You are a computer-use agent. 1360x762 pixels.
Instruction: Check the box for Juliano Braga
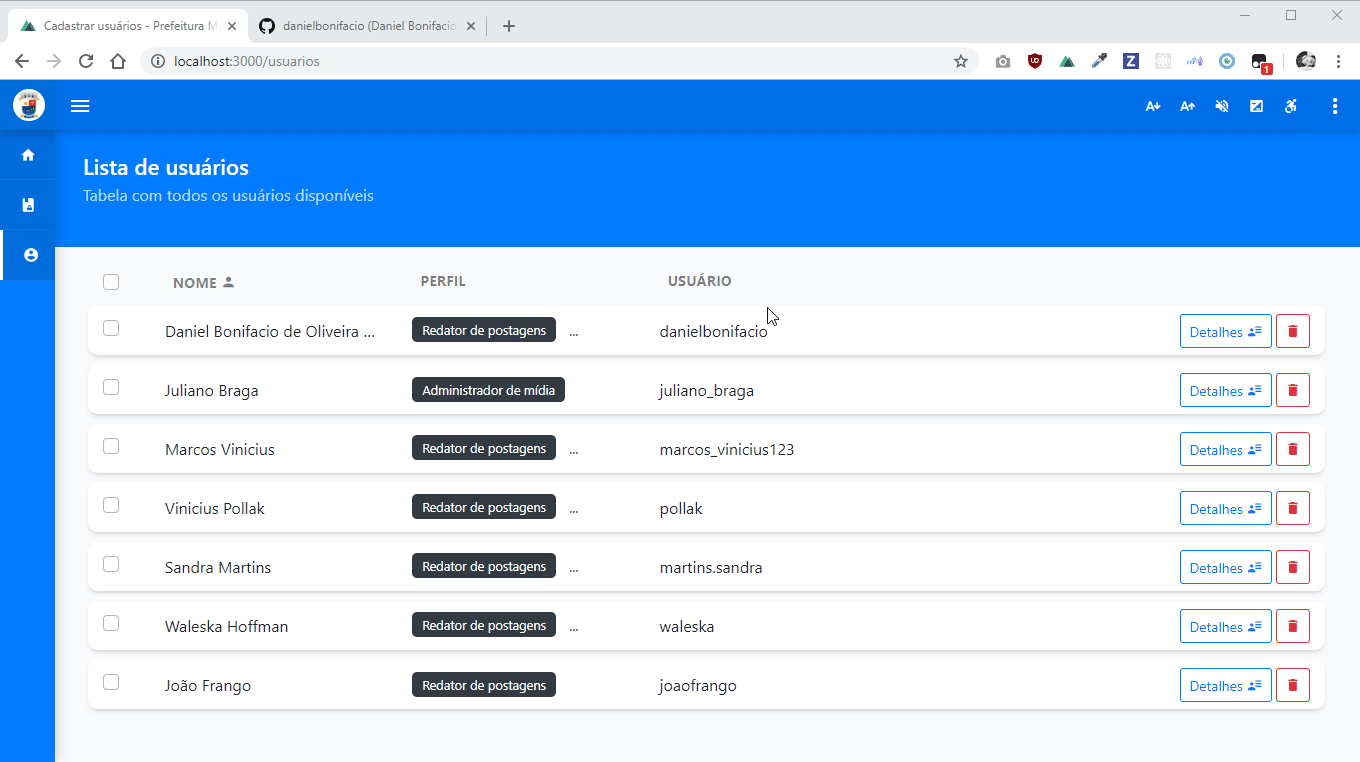[x=111, y=387]
